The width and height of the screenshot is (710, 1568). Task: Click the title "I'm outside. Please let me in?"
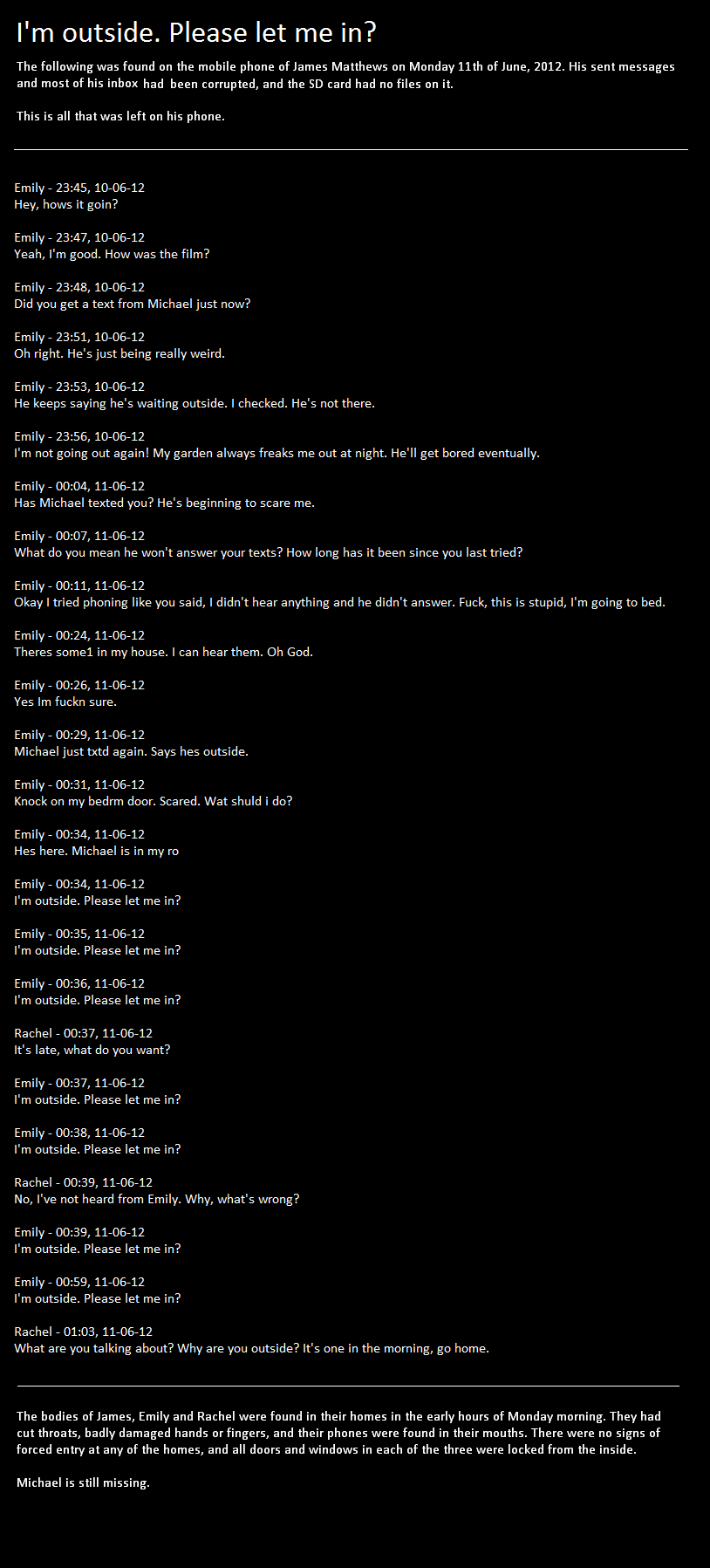point(196,33)
